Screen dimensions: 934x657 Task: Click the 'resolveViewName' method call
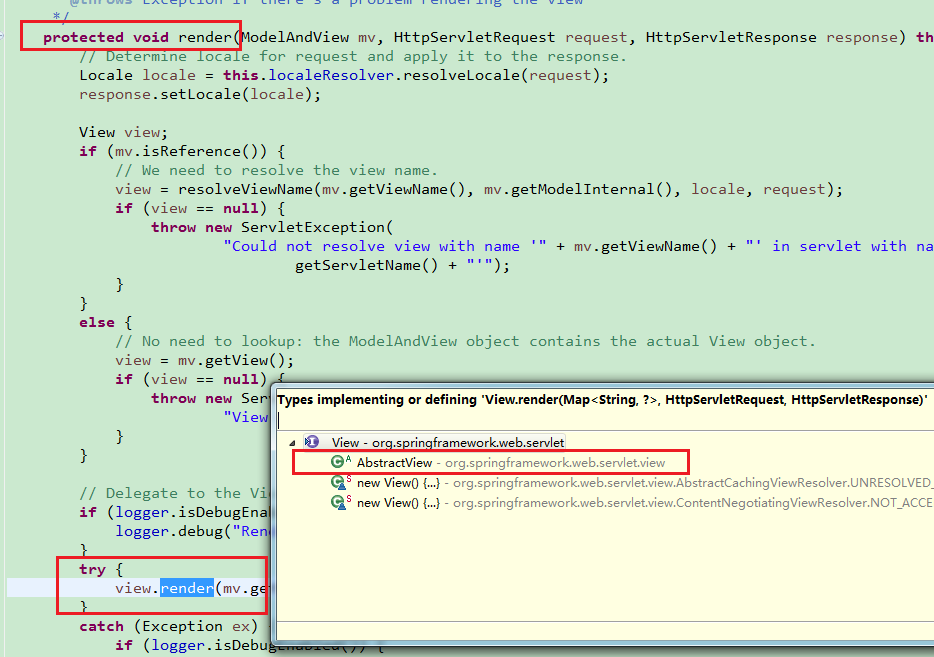[245, 189]
